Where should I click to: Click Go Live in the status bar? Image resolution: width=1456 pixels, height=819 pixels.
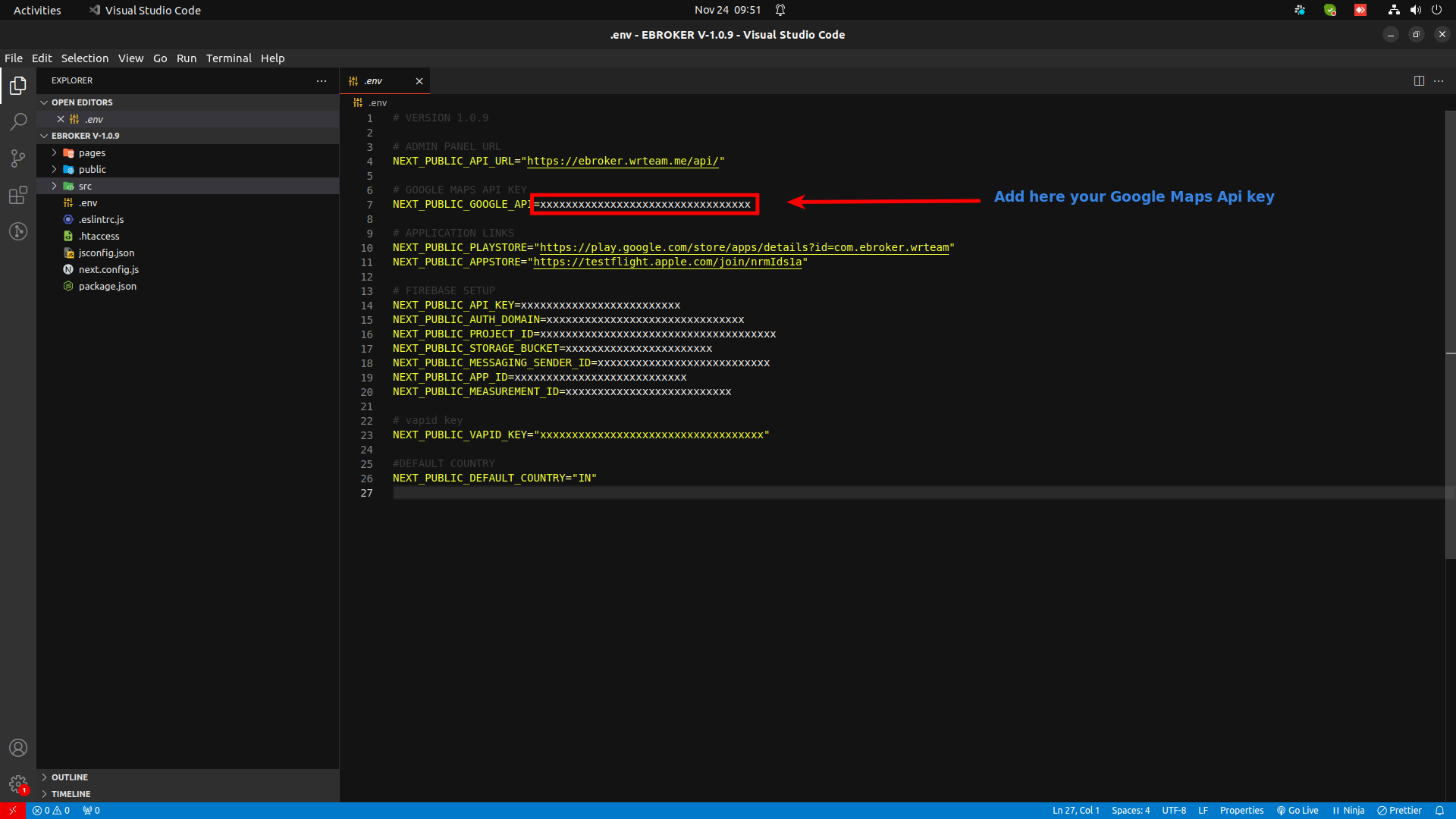[1298, 811]
